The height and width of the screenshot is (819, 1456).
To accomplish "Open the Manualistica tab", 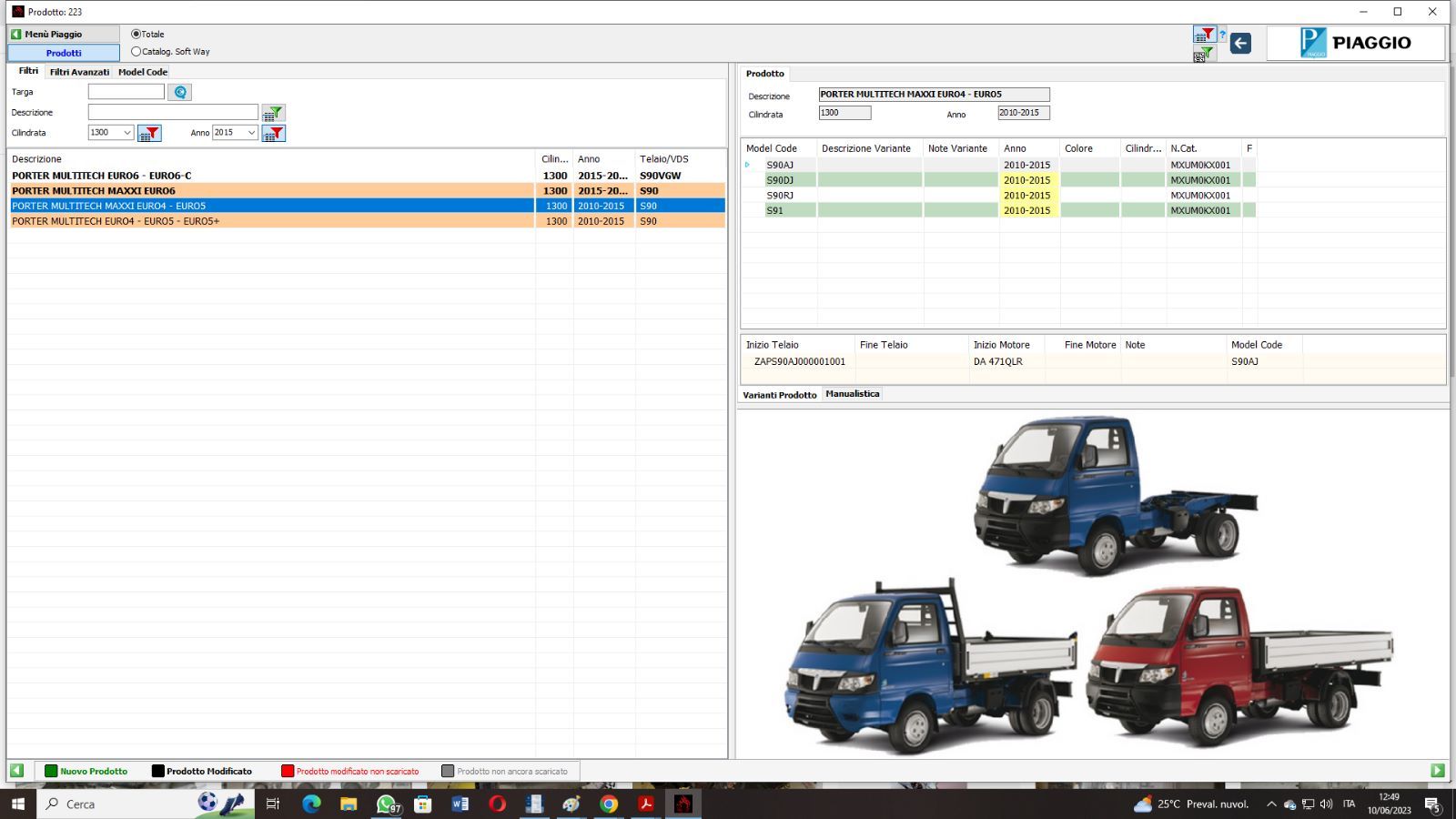I will click(x=852, y=394).
